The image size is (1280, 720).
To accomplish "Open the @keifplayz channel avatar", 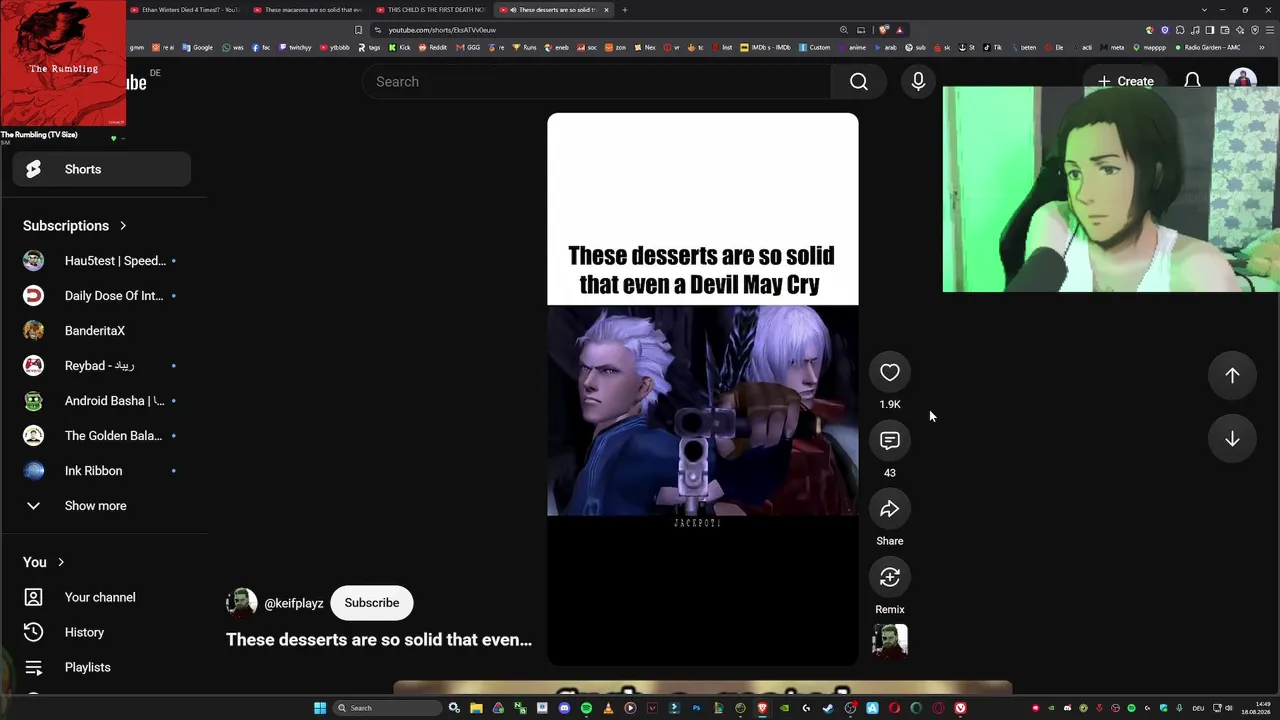I will pos(241,603).
